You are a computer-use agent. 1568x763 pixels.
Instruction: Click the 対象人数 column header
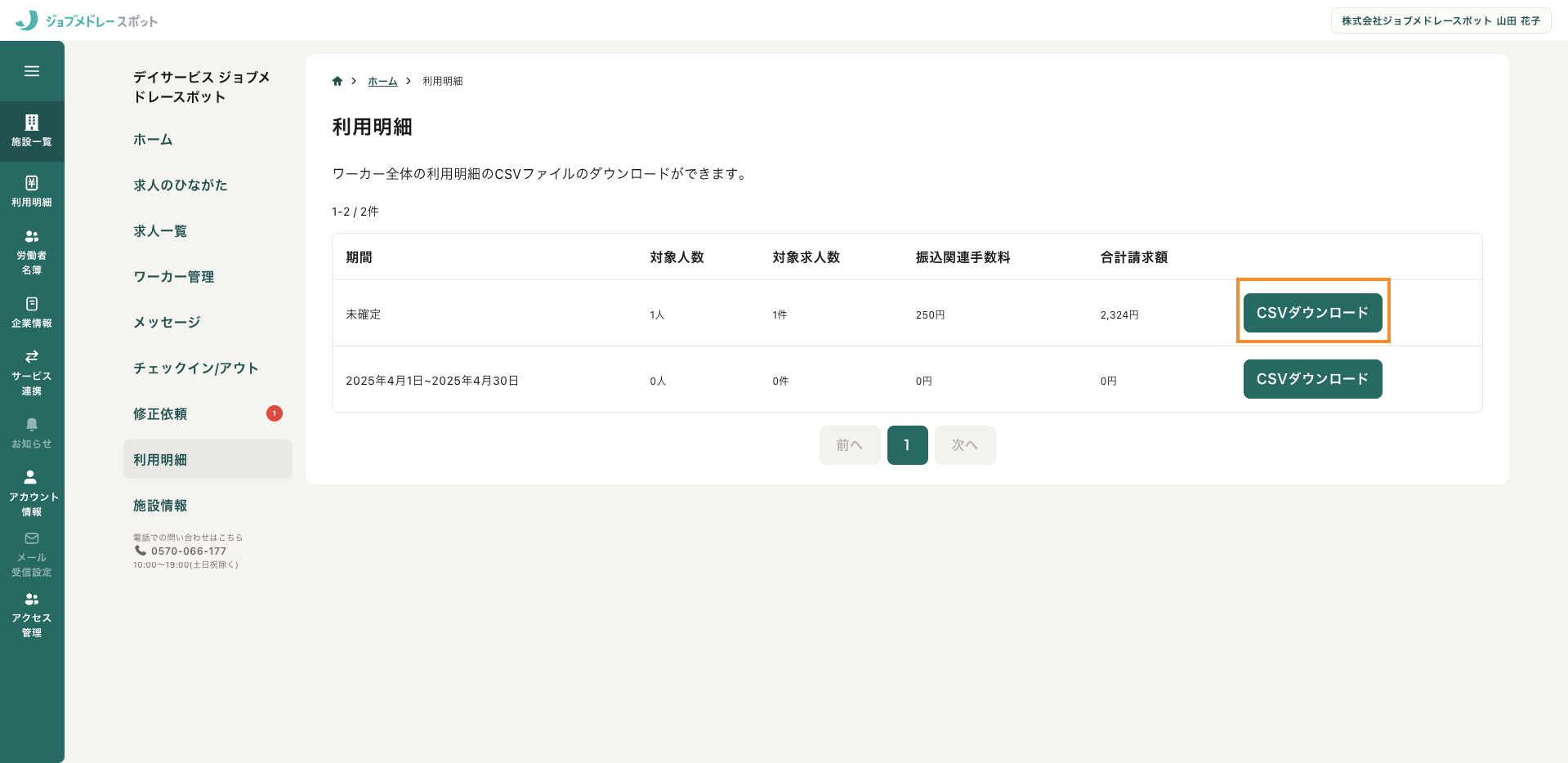(677, 257)
